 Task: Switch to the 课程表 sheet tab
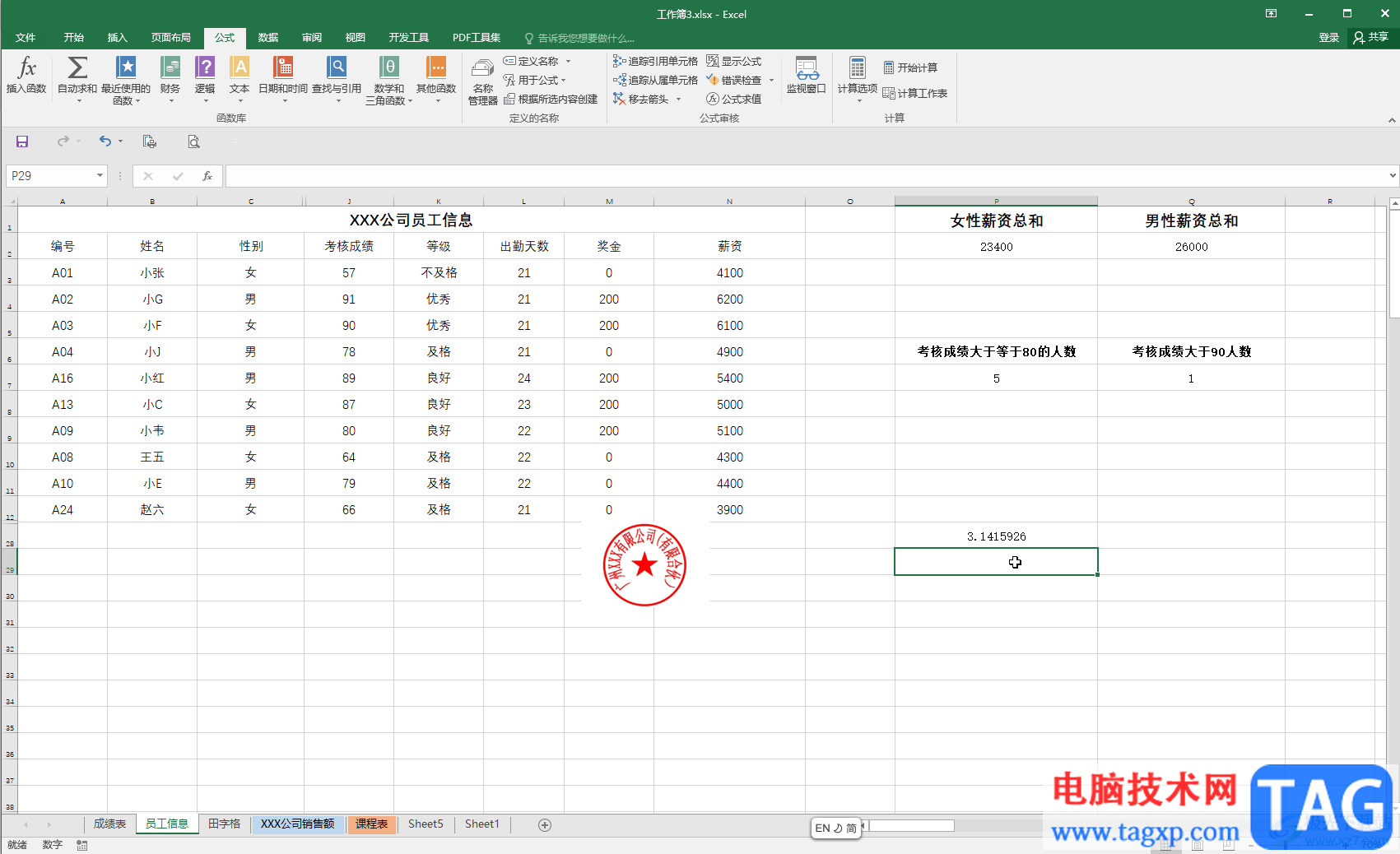coord(372,824)
